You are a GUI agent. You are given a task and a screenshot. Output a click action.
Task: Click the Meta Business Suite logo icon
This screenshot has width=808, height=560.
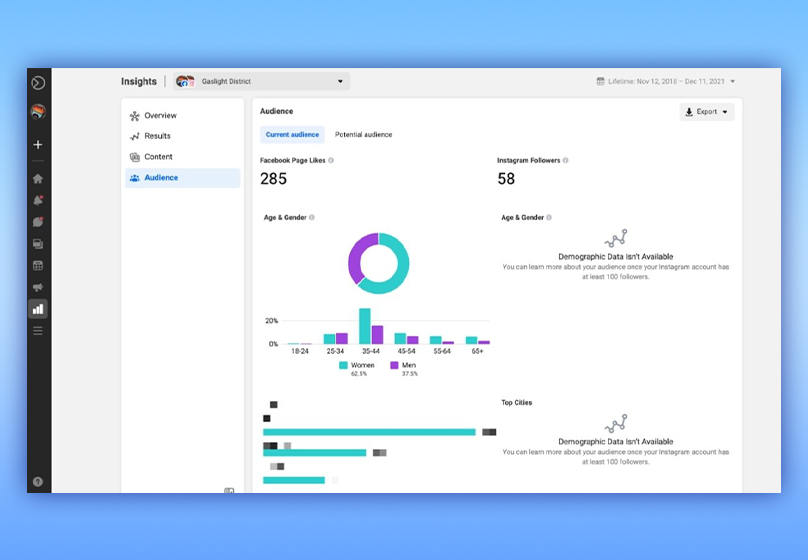(x=38, y=83)
